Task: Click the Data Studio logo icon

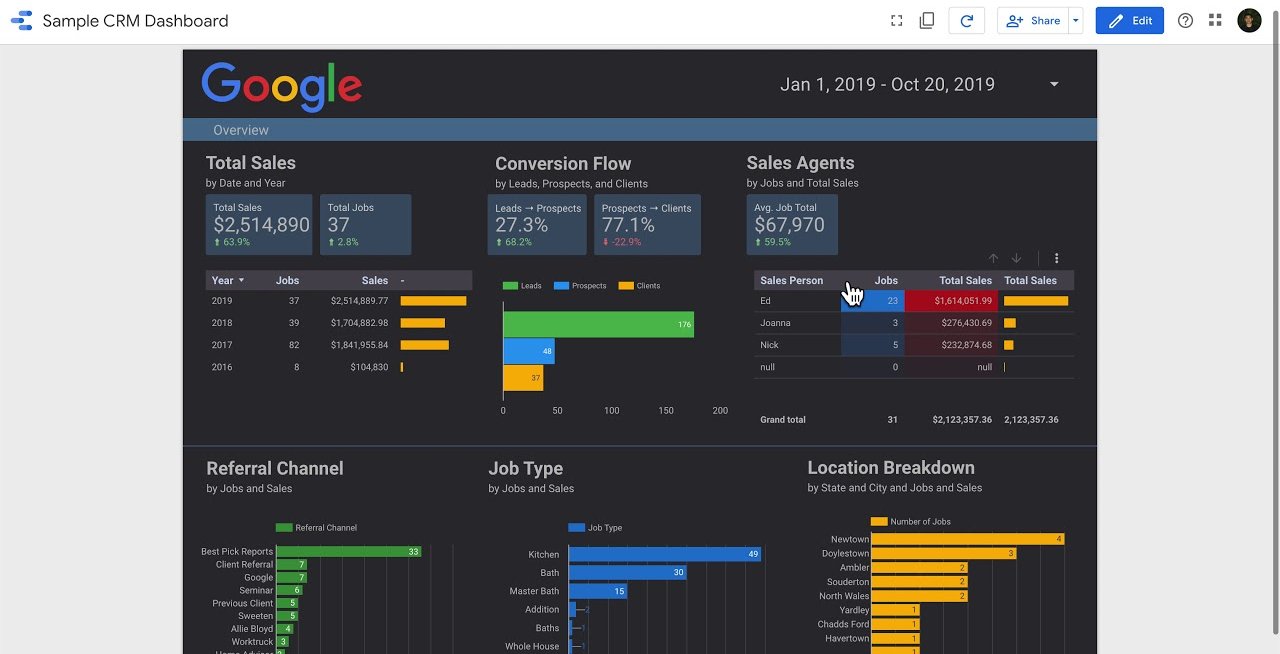Action: [x=21, y=21]
